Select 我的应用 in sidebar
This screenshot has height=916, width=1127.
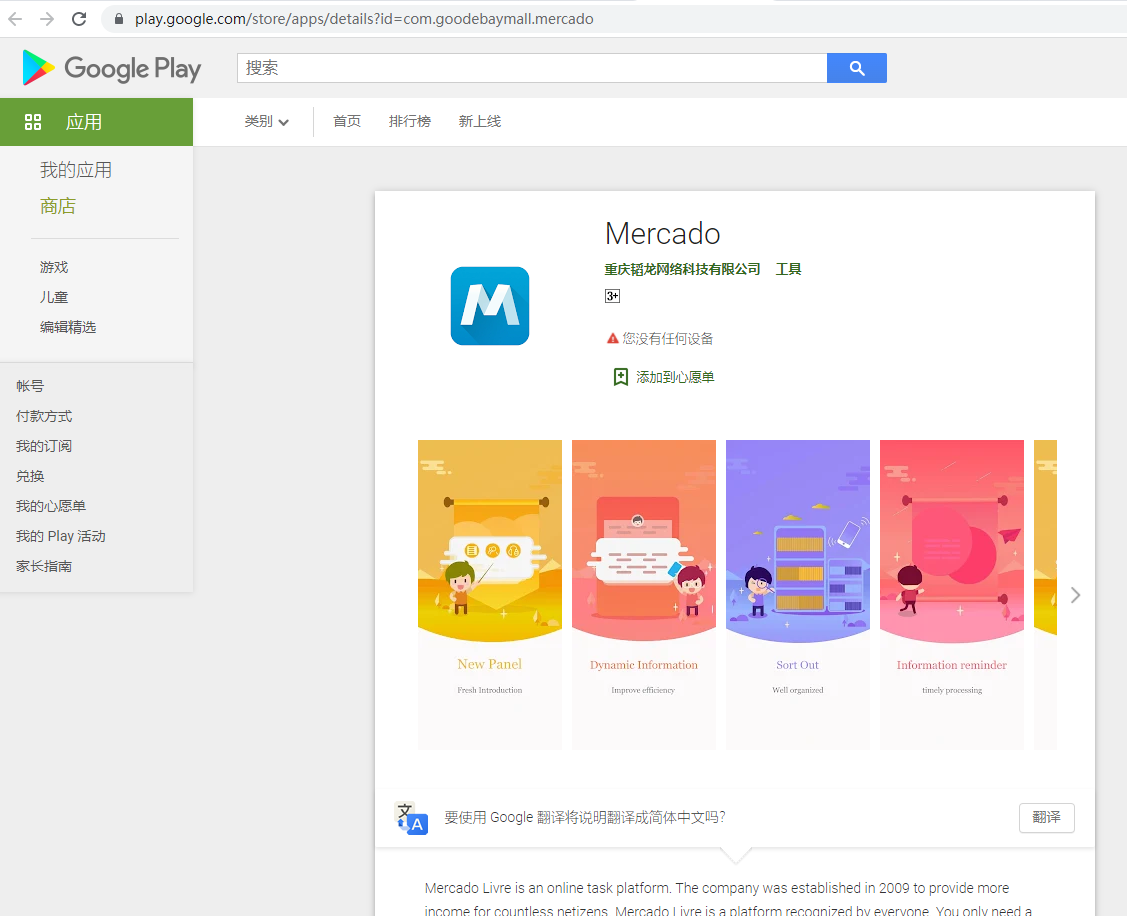(x=76, y=170)
